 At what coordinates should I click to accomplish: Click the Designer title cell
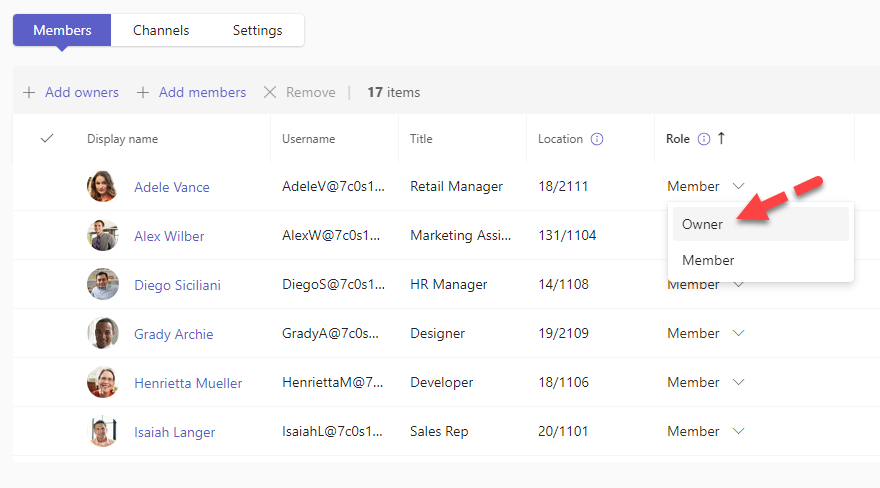point(437,333)
